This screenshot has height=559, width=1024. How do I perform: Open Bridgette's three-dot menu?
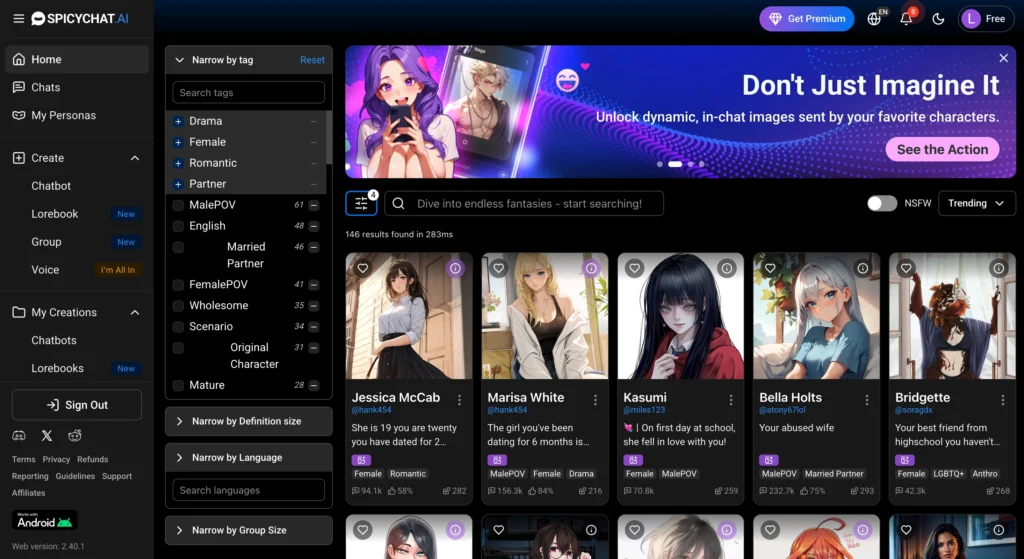click(x=1003, y=400)
